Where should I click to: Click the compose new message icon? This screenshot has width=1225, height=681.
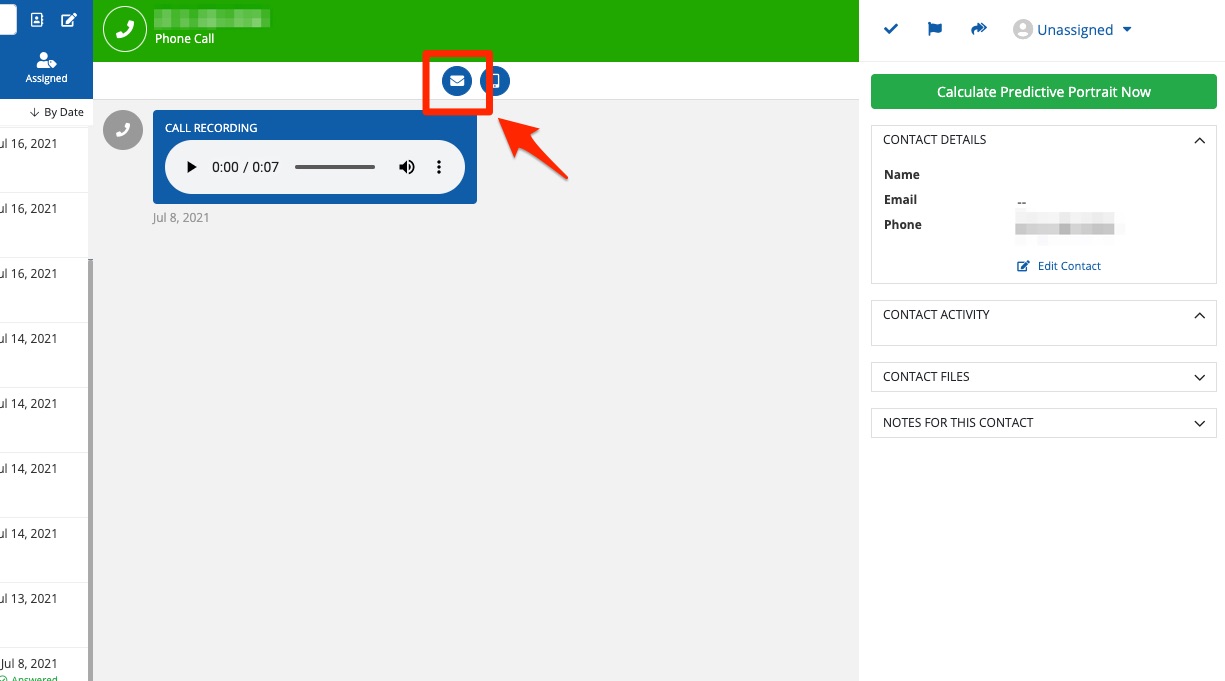point(69,19)
